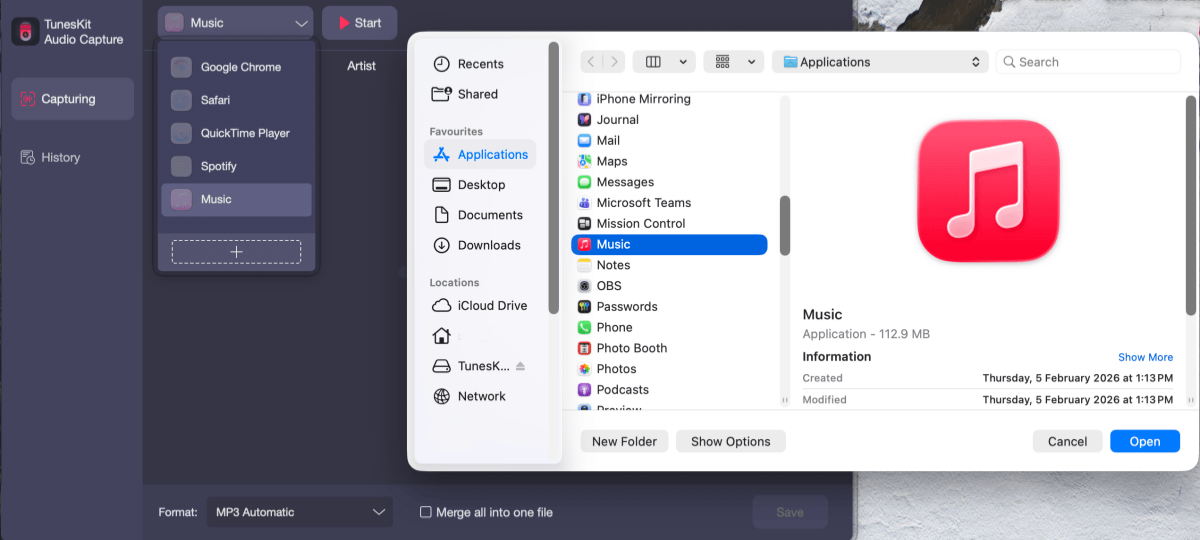Click the Created date value in Information
This screenshot has width=1200, height=540.
(1078, 378)
